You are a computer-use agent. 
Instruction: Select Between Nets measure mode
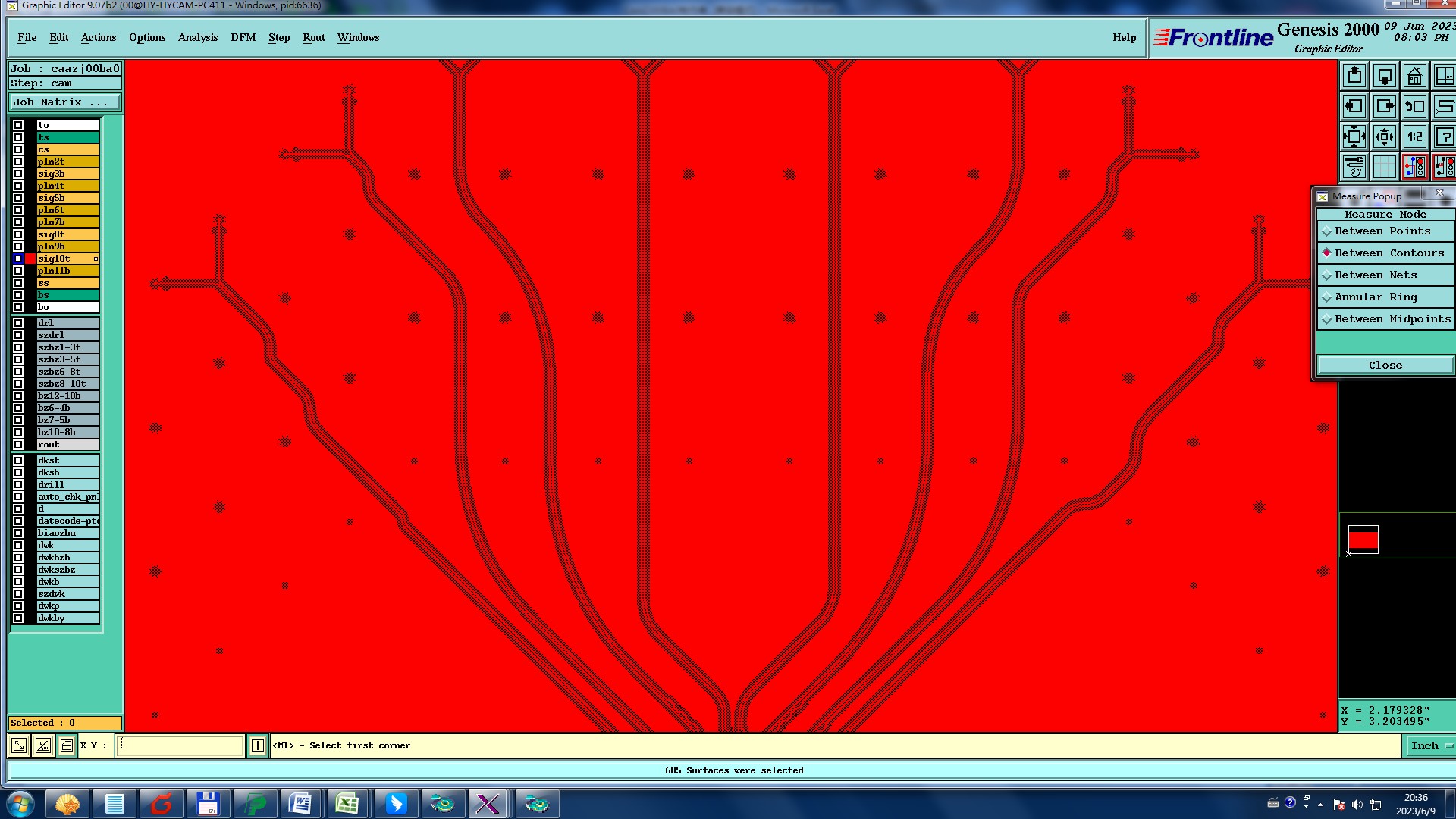(x=1376, y=275)
